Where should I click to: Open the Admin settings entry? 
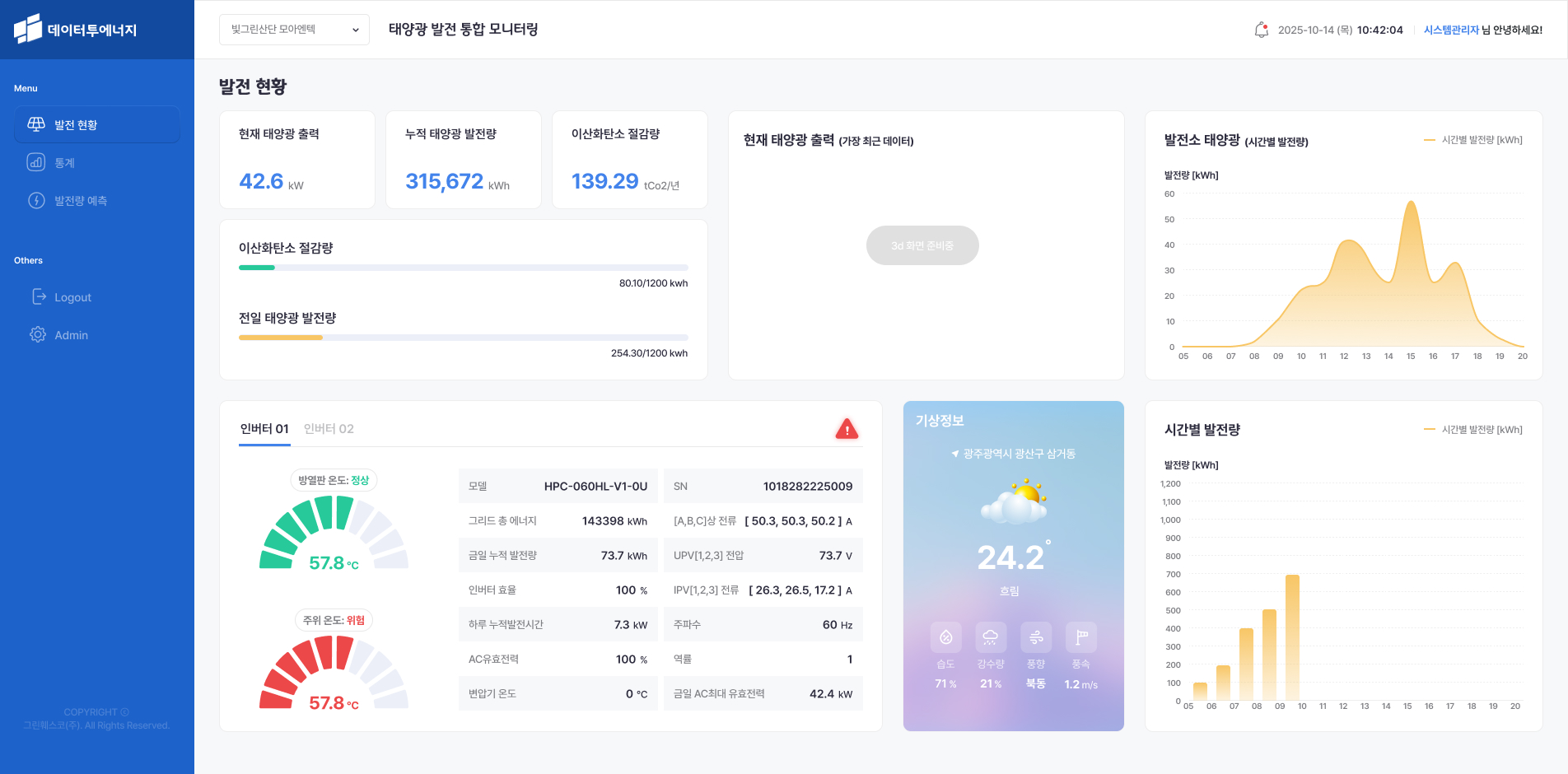[72, 334]
